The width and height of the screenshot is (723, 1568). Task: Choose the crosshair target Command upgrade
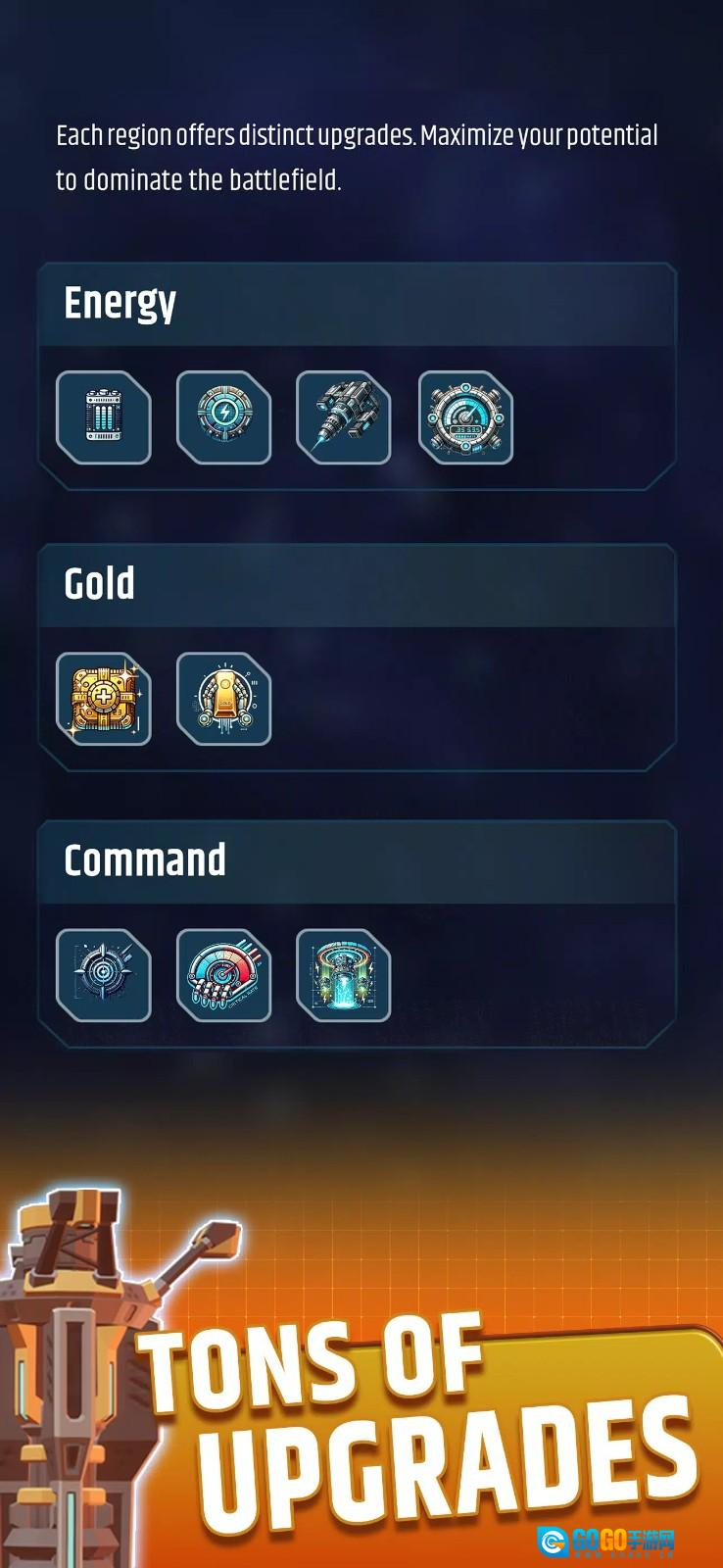(104, 975)
